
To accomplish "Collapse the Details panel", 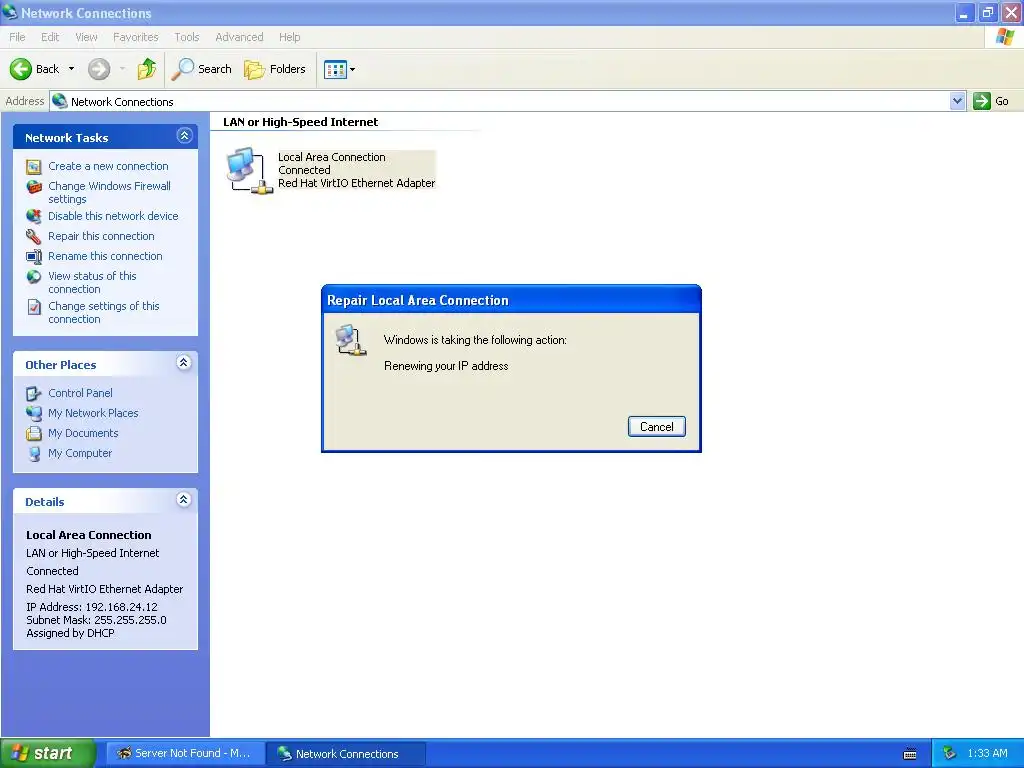I will [184, 500].
